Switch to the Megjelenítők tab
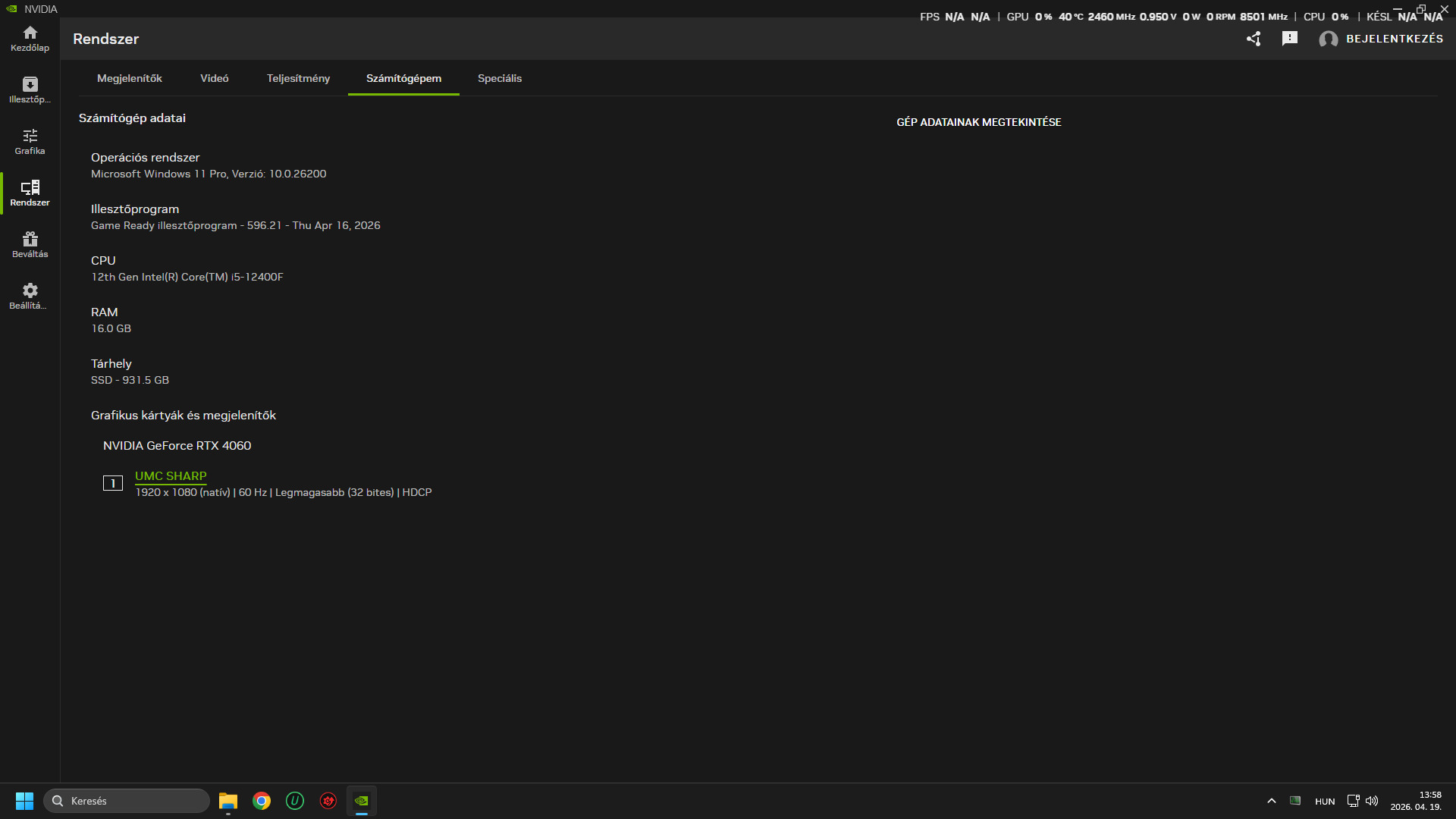Screen dimensions: 1456x819 click(x=130, y=78)
